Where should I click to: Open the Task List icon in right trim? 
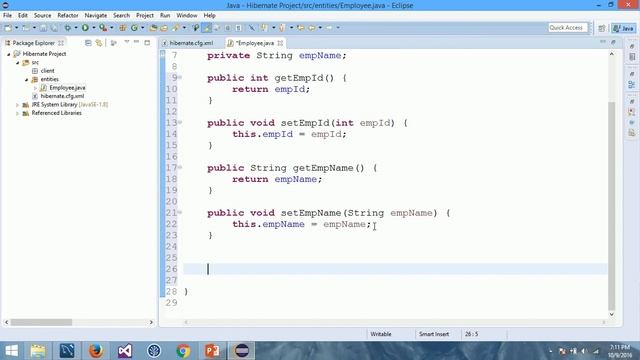[632, 57]
